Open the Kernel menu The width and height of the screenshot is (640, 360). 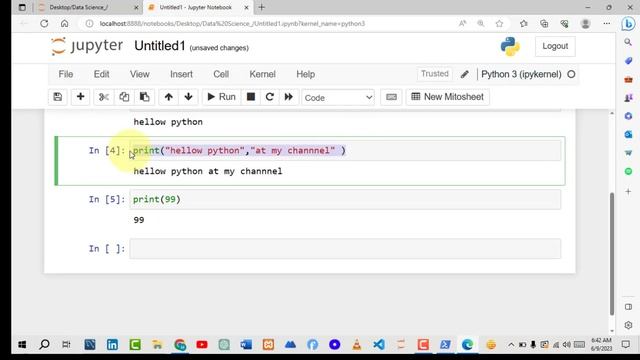point(262,74)
